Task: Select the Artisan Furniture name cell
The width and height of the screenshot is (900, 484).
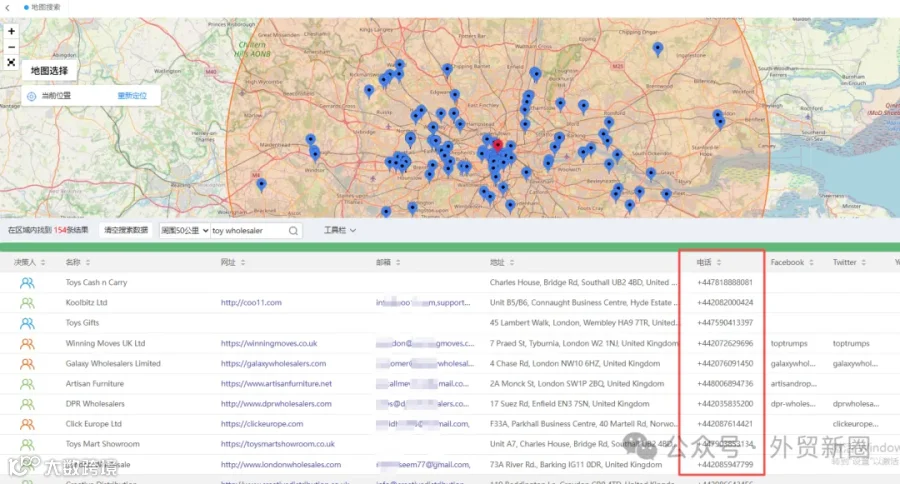Action: point(95,384)
